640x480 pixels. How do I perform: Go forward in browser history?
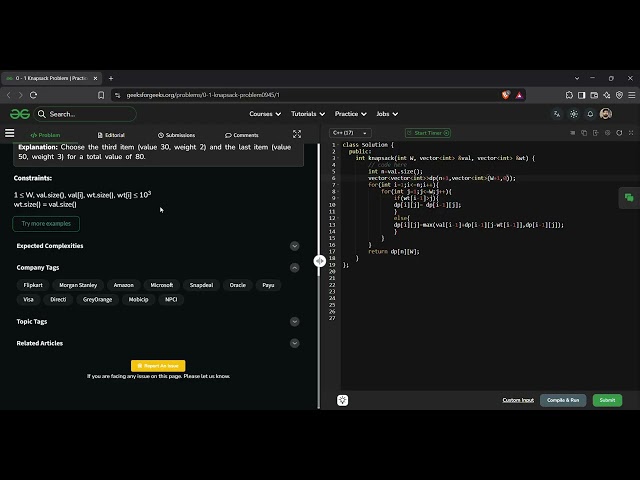[x=20, y=95]
